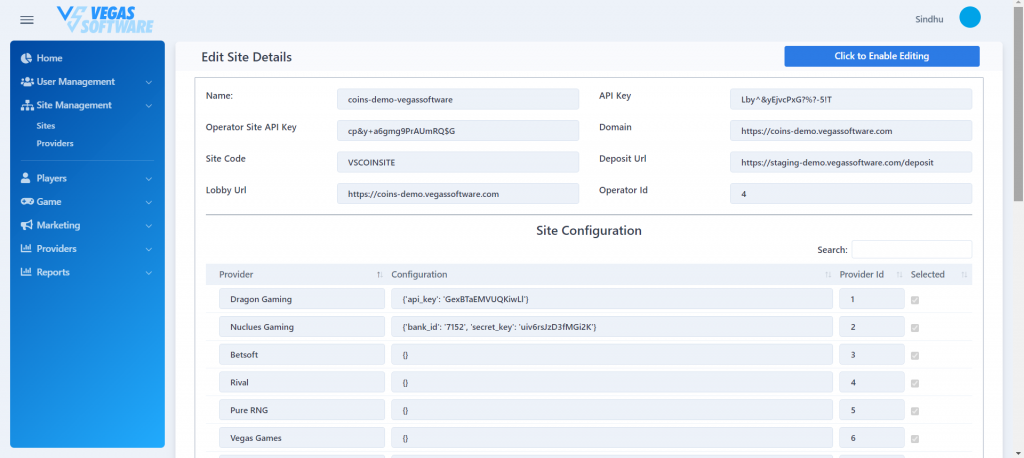This screenshot has width=1024, height=458.
Task: Click the Pure RNG provider cell
Action: pos(302,410)
